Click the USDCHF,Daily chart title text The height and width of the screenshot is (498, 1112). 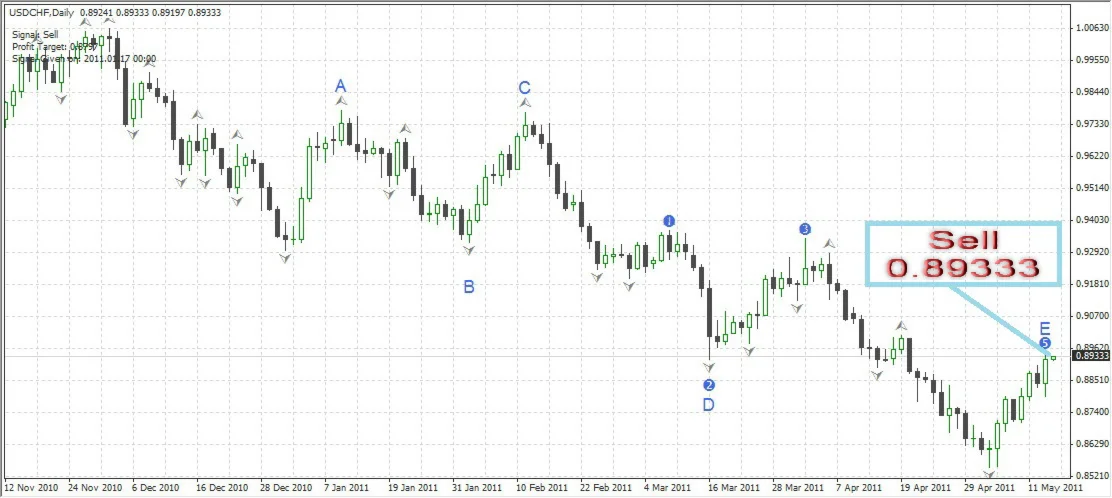(x=43, y=13)
